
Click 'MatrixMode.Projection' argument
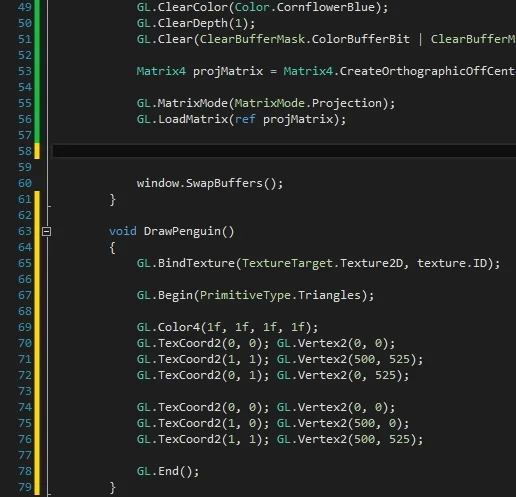pos(308,103)
